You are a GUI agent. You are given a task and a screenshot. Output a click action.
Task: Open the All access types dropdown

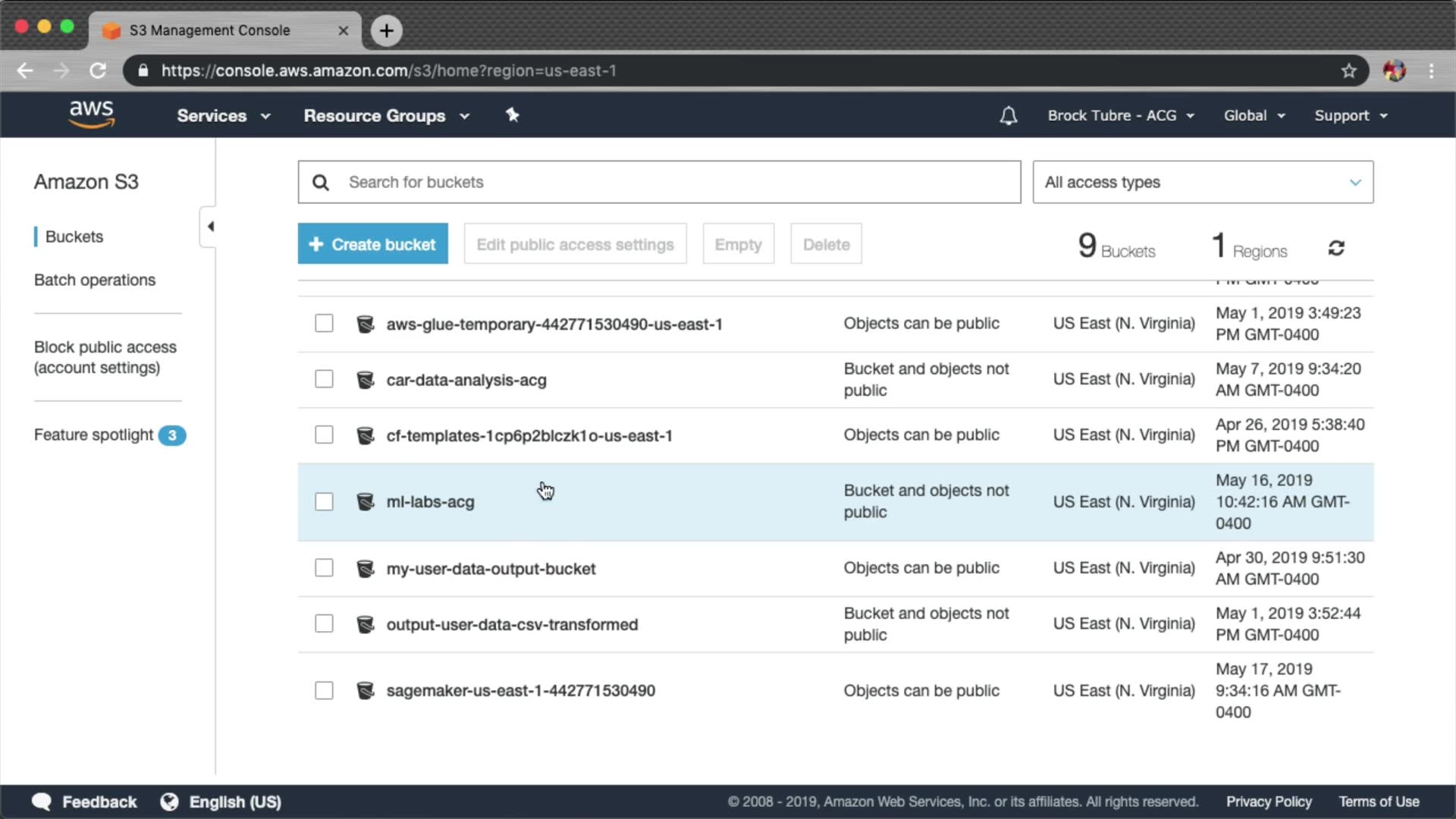coord(1202,182)
